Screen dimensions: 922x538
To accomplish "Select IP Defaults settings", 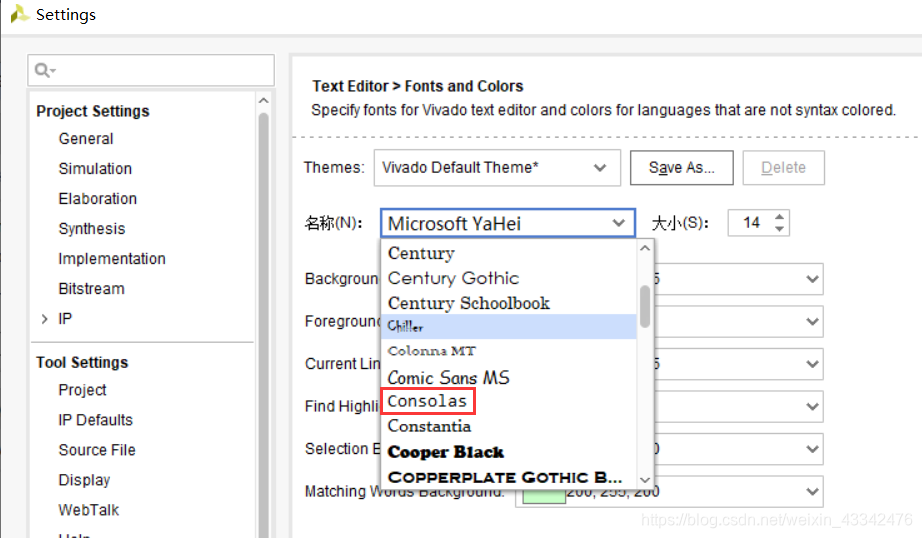I will tap(95, 420).
